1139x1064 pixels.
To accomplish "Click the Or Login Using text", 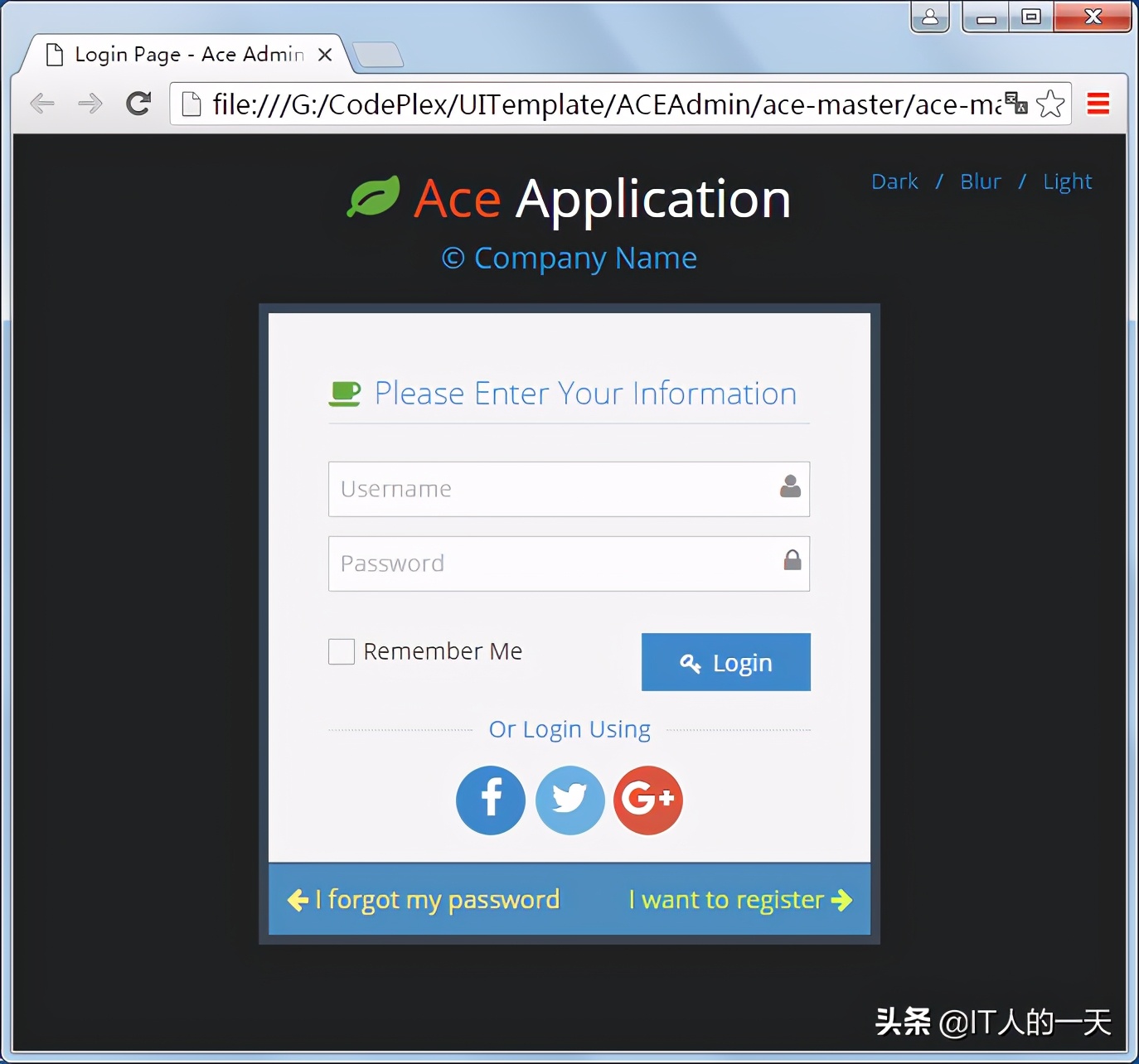I will (x=569, y=730).
